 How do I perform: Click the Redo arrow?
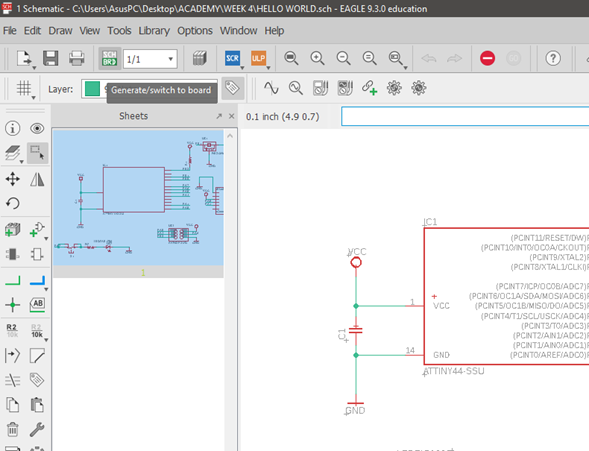pos(454,59)
